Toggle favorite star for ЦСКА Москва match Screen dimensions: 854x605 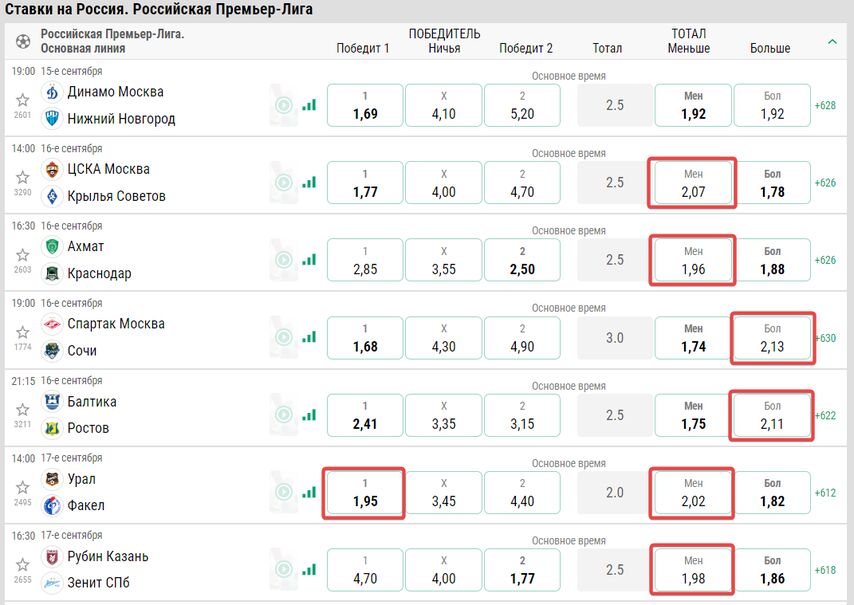(22, 178)
